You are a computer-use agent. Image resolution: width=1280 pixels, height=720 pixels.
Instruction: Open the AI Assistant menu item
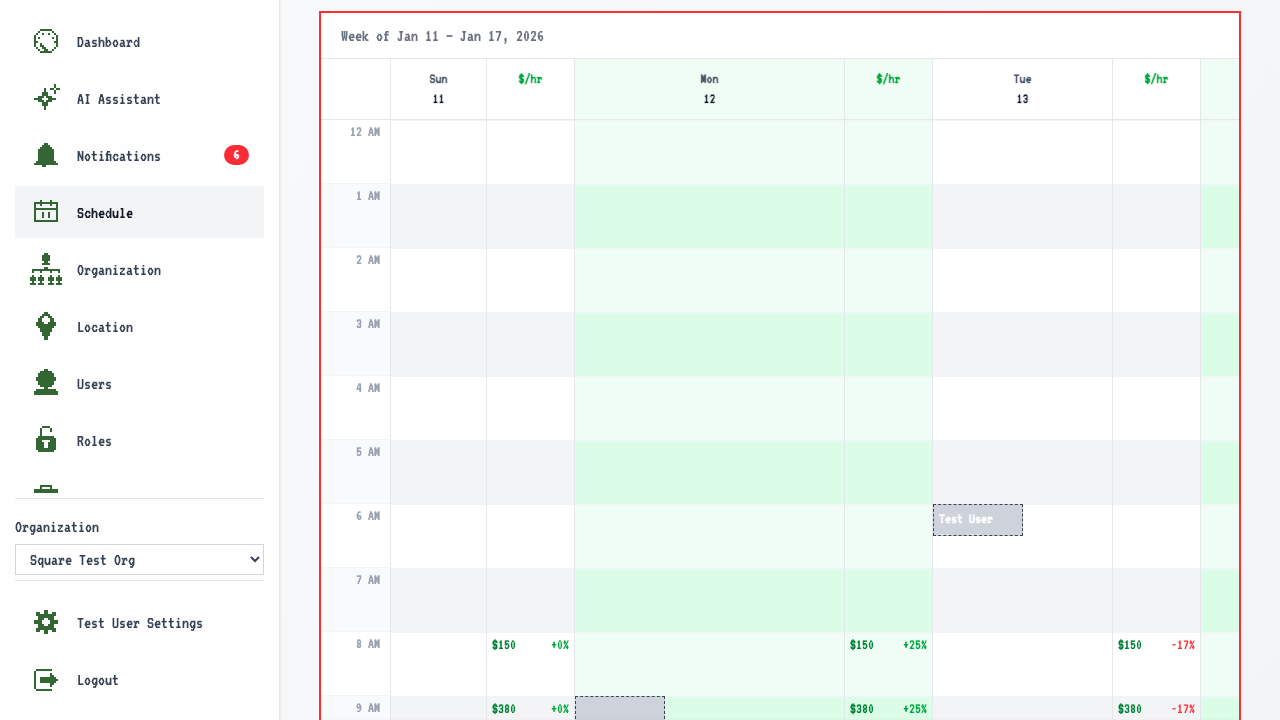point(139,99)
